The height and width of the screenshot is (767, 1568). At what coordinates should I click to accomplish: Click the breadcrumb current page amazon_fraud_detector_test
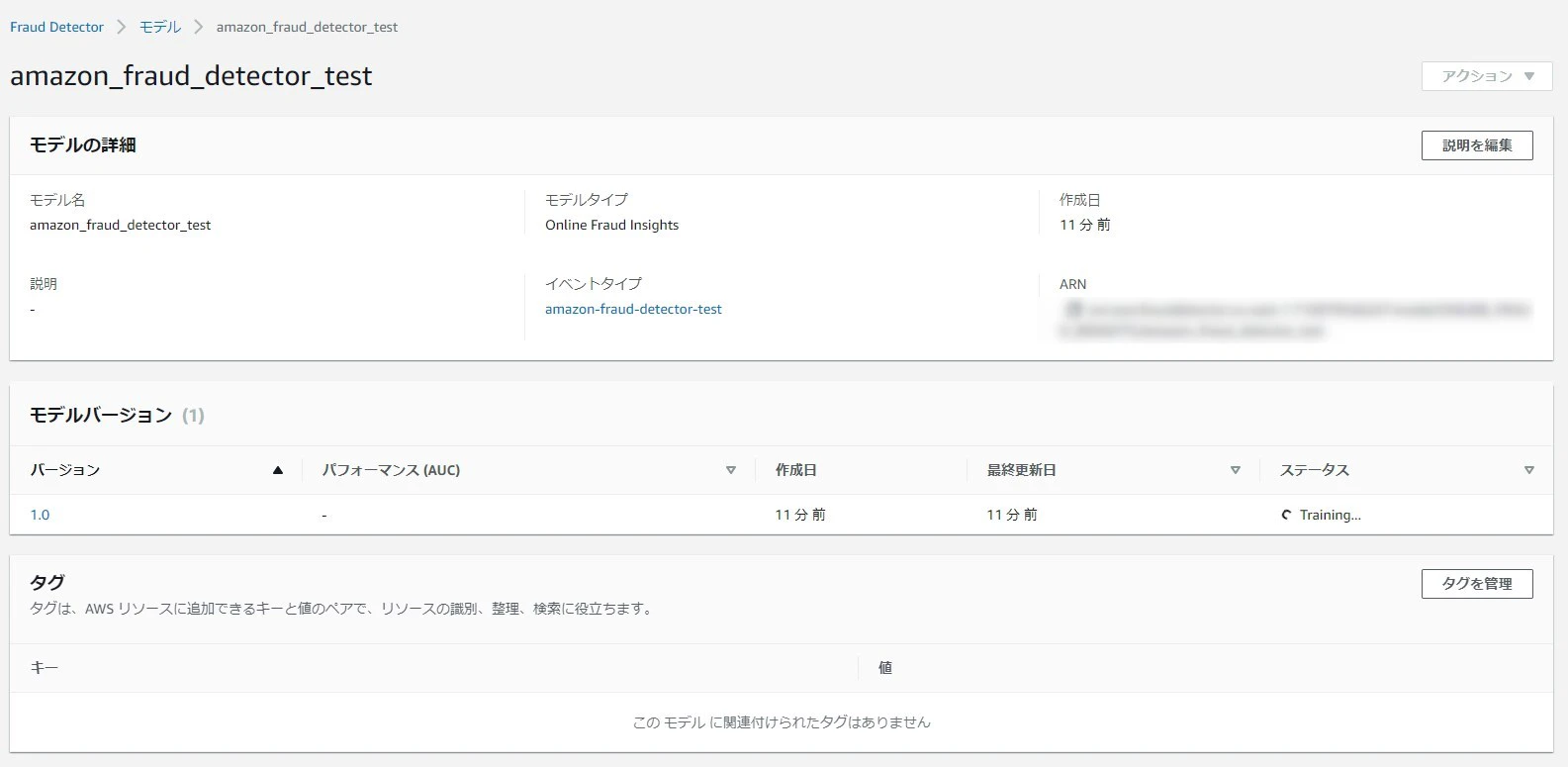pos(307,27)
